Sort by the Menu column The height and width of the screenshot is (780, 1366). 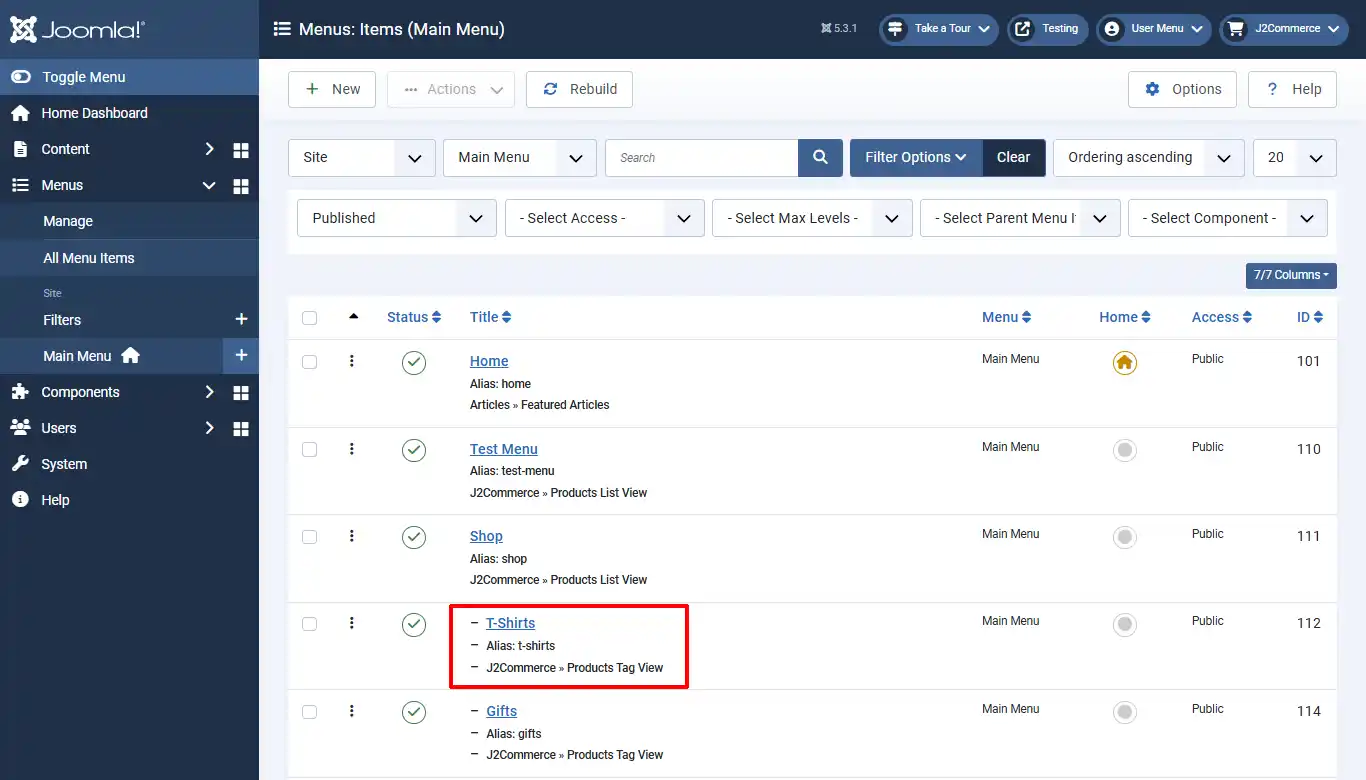click(x=1006, y=317)
